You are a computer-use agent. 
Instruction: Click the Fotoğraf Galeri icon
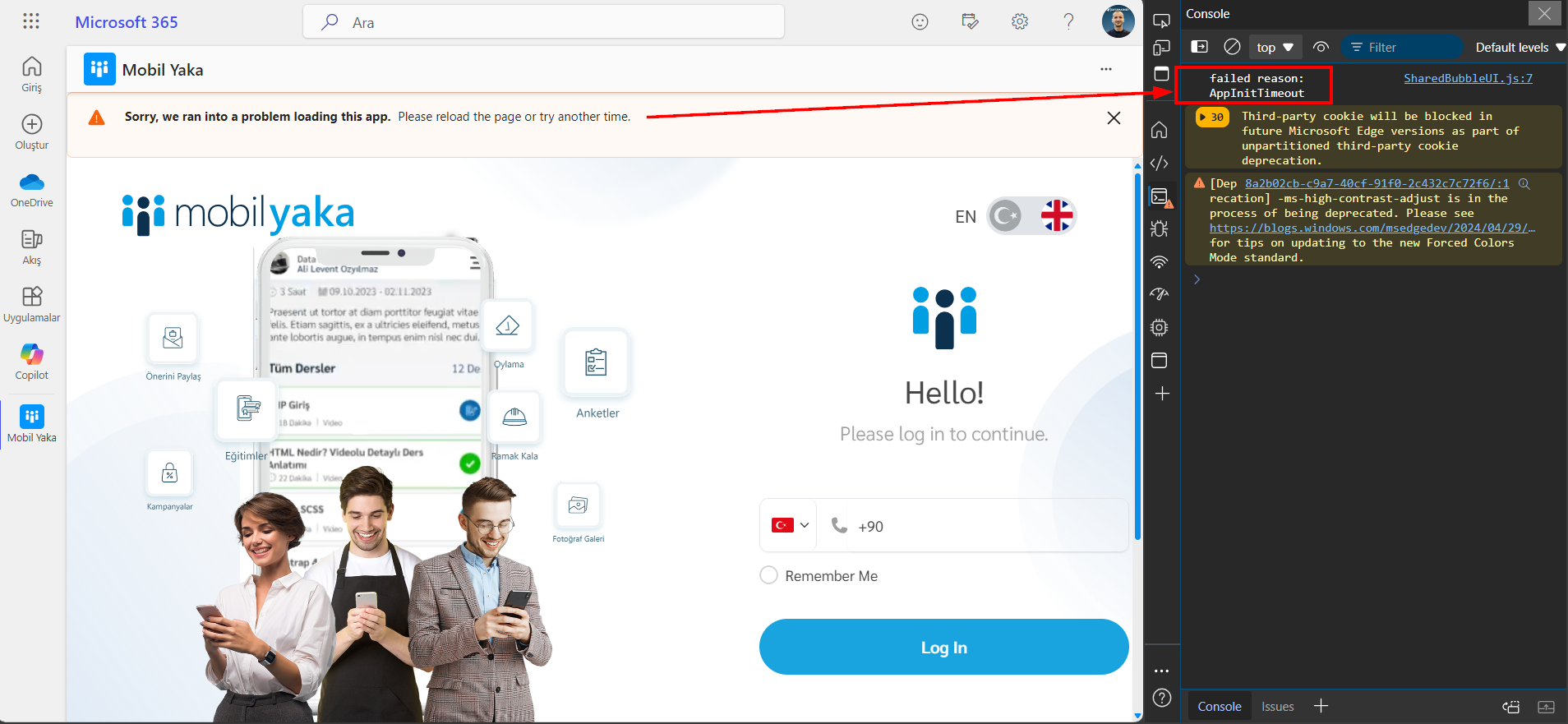click(578, 505)
